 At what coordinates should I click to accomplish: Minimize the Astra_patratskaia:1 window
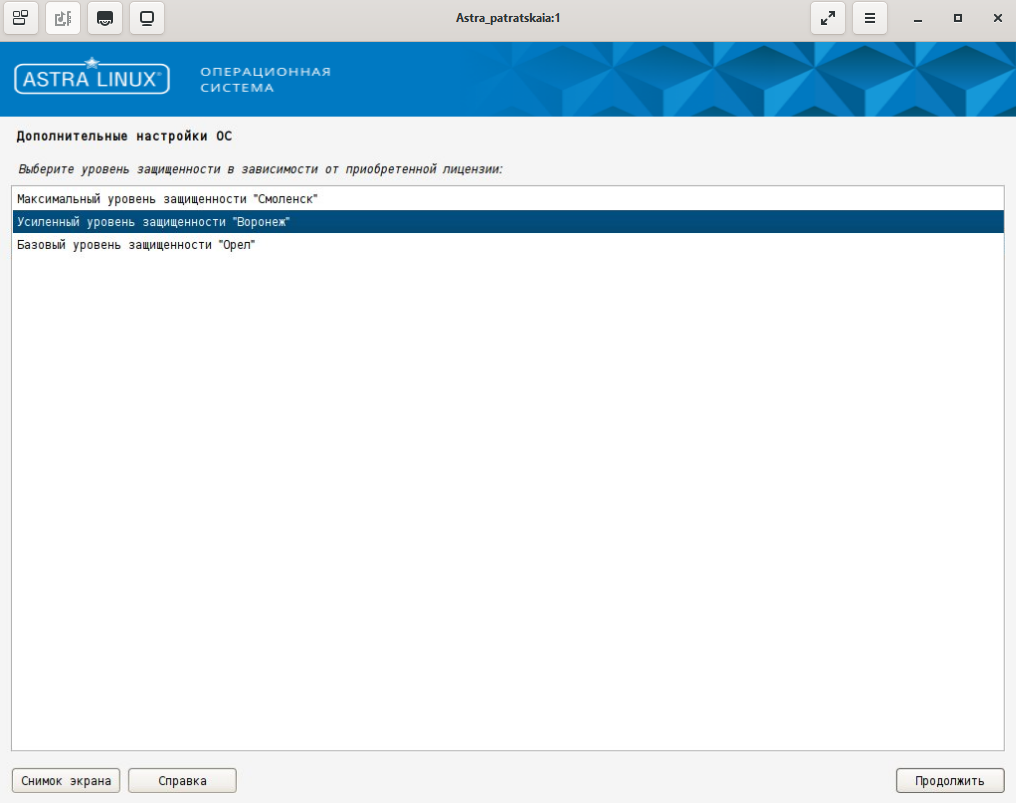click(x=918, y=19)
